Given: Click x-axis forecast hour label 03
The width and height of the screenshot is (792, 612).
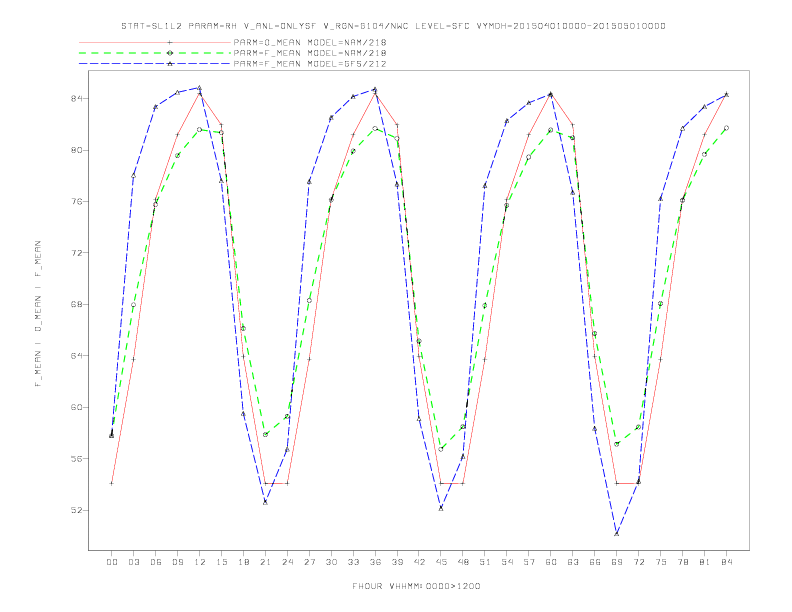Looking at the screenshot, I should pos(133,562).
